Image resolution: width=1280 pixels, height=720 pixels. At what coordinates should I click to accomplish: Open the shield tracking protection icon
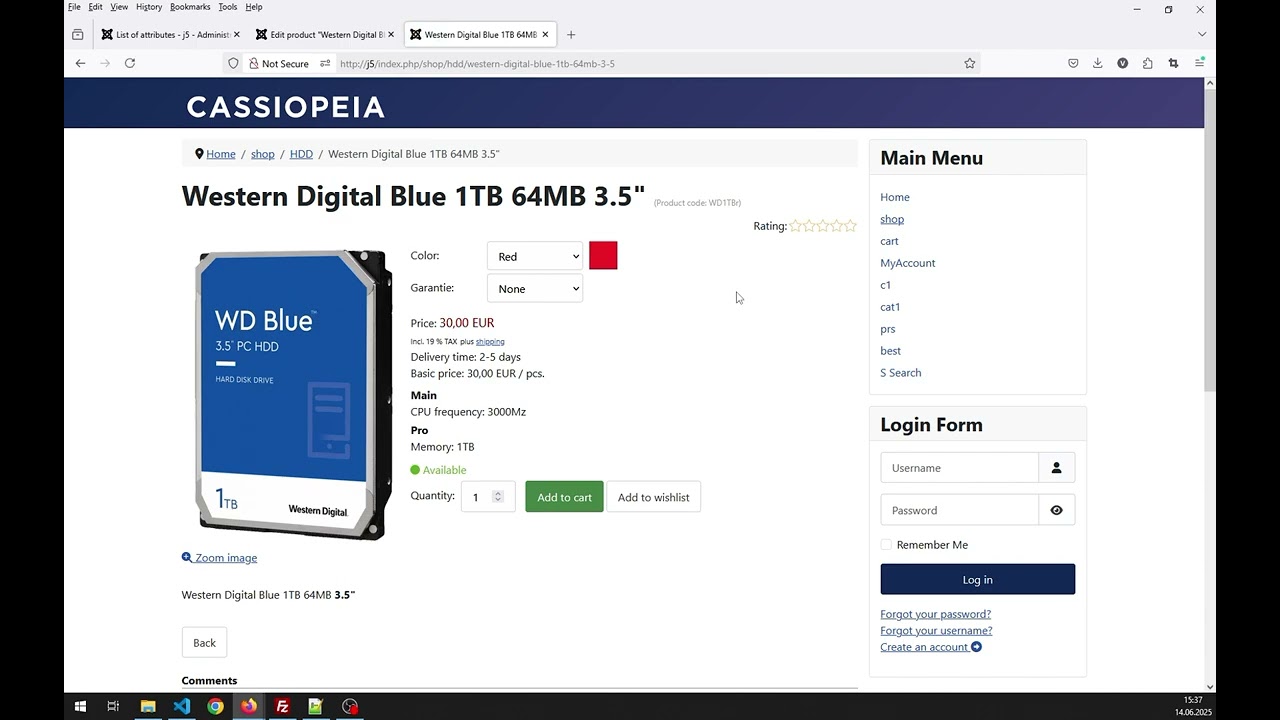coord(233,63)
